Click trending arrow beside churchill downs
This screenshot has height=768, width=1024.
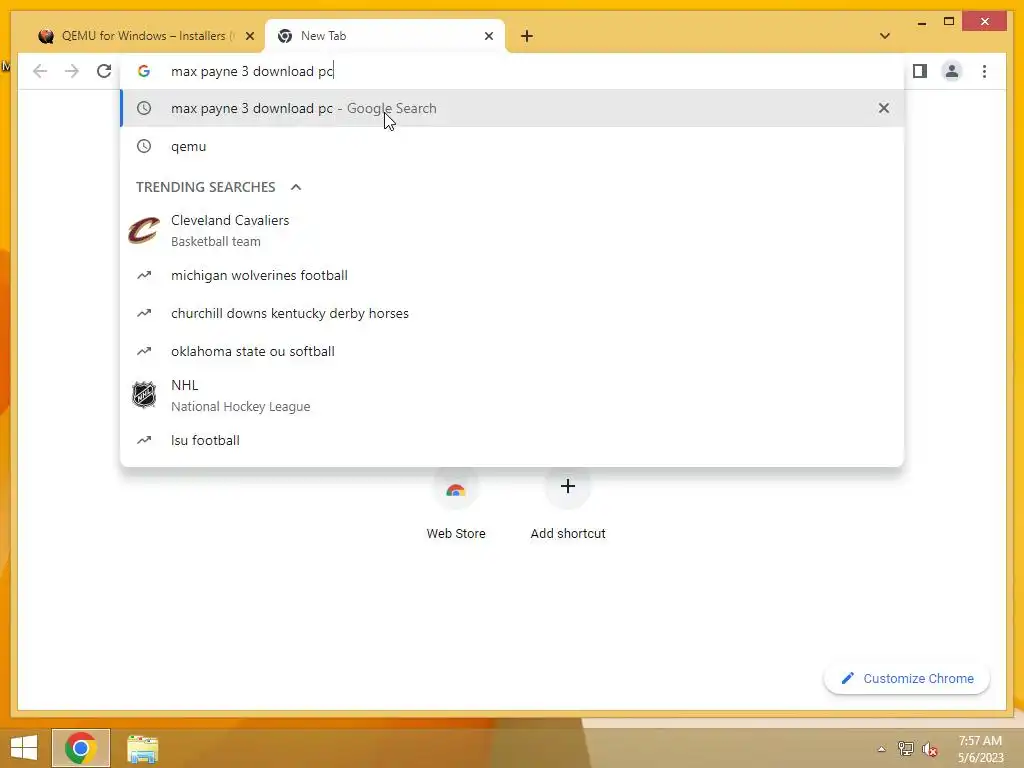[144, 313]
